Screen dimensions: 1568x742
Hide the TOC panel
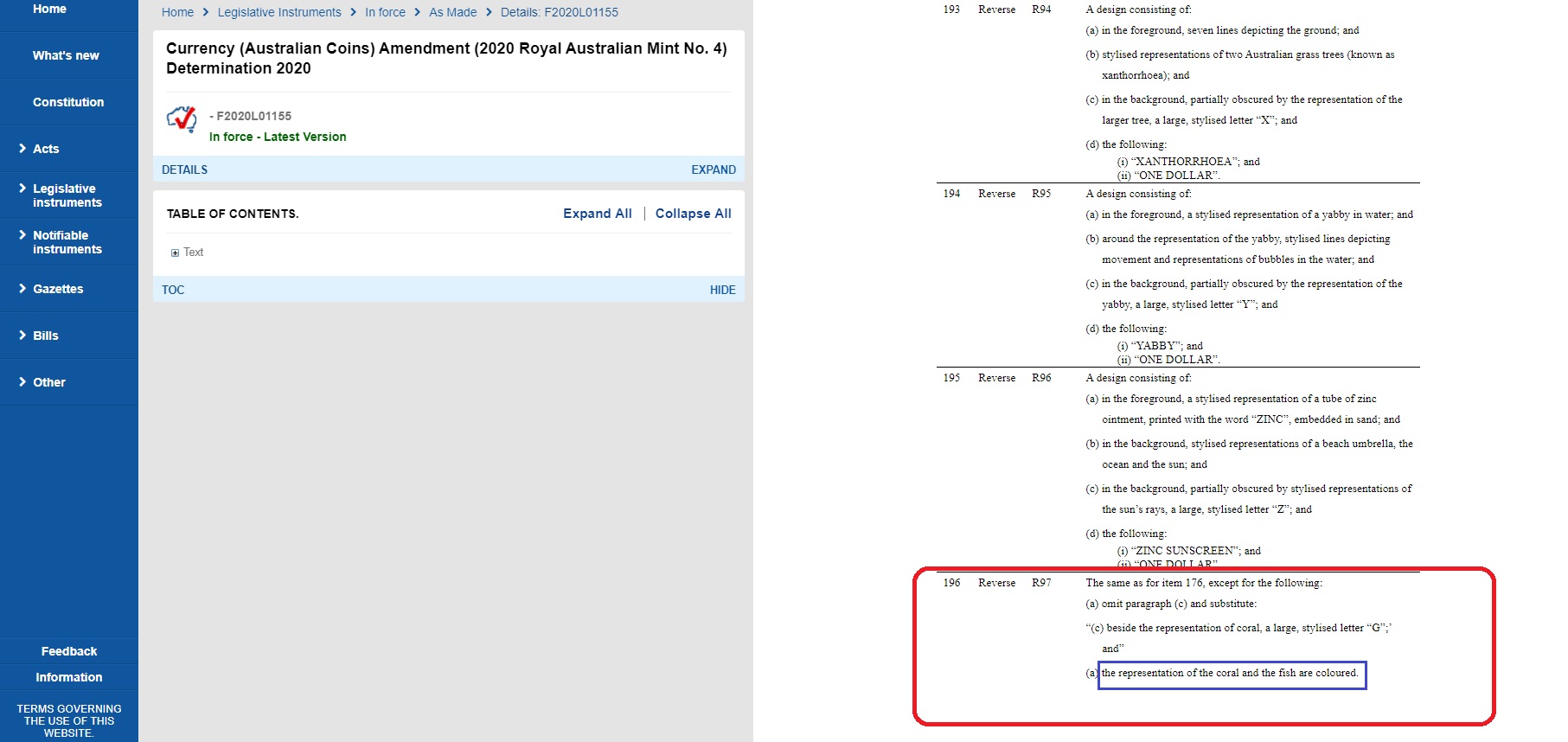tap(723, 290)
